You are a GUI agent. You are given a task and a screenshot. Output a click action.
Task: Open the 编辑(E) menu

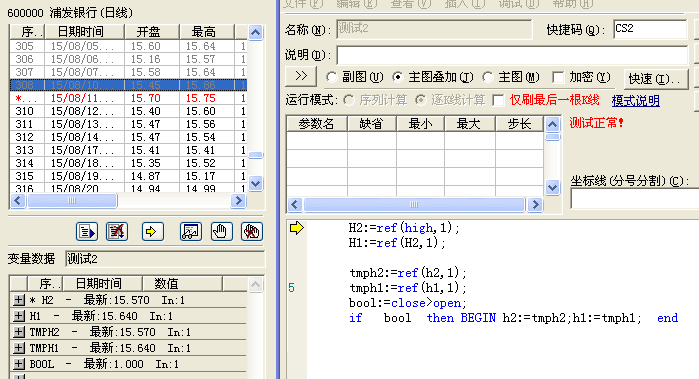(x=357, y=4)
